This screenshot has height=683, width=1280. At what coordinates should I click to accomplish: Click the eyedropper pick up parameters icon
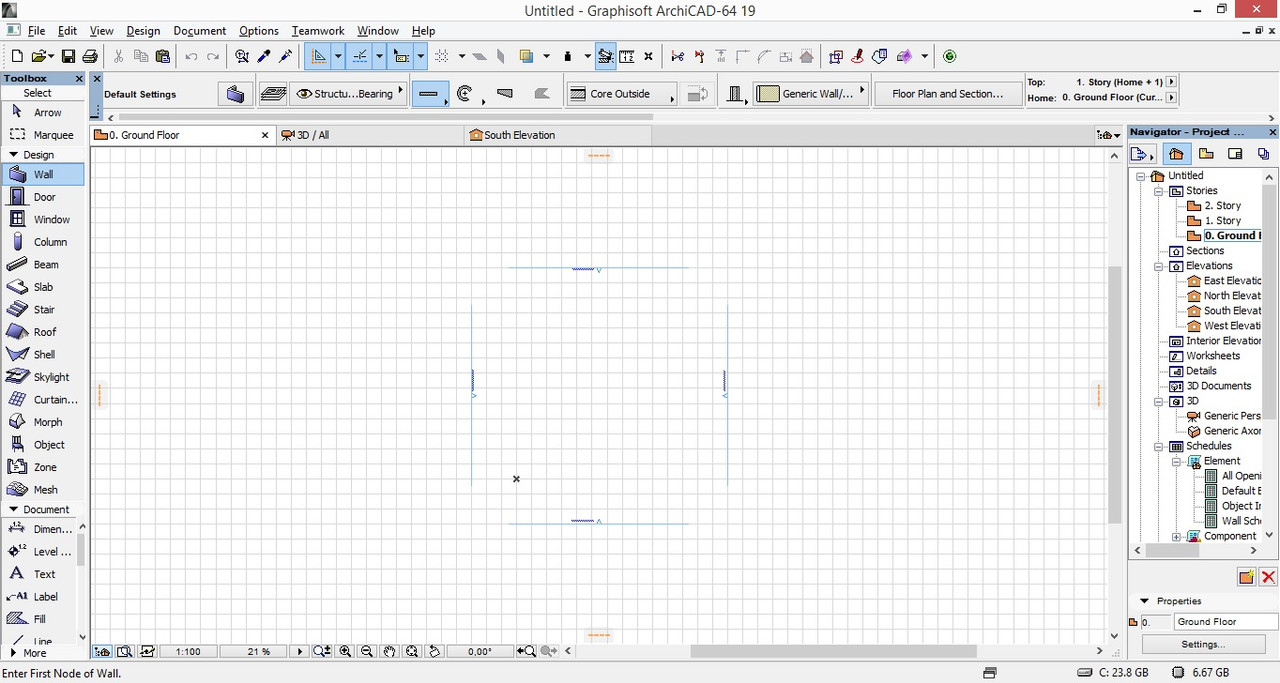[x=264, y=57]
